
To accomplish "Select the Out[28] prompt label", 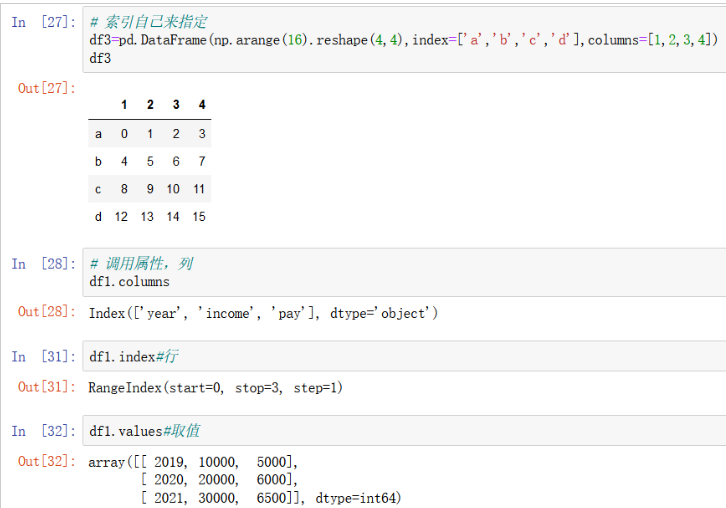I will click(47, 311).
